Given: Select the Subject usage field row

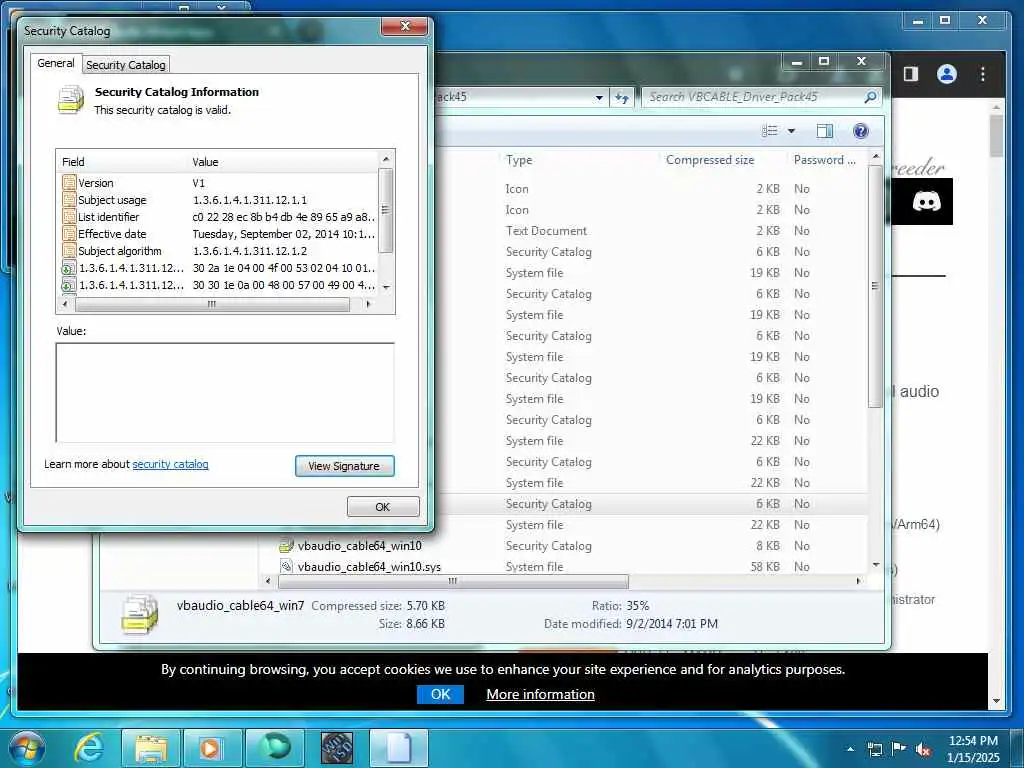Looking at the screenshot, I should [219, 200].
